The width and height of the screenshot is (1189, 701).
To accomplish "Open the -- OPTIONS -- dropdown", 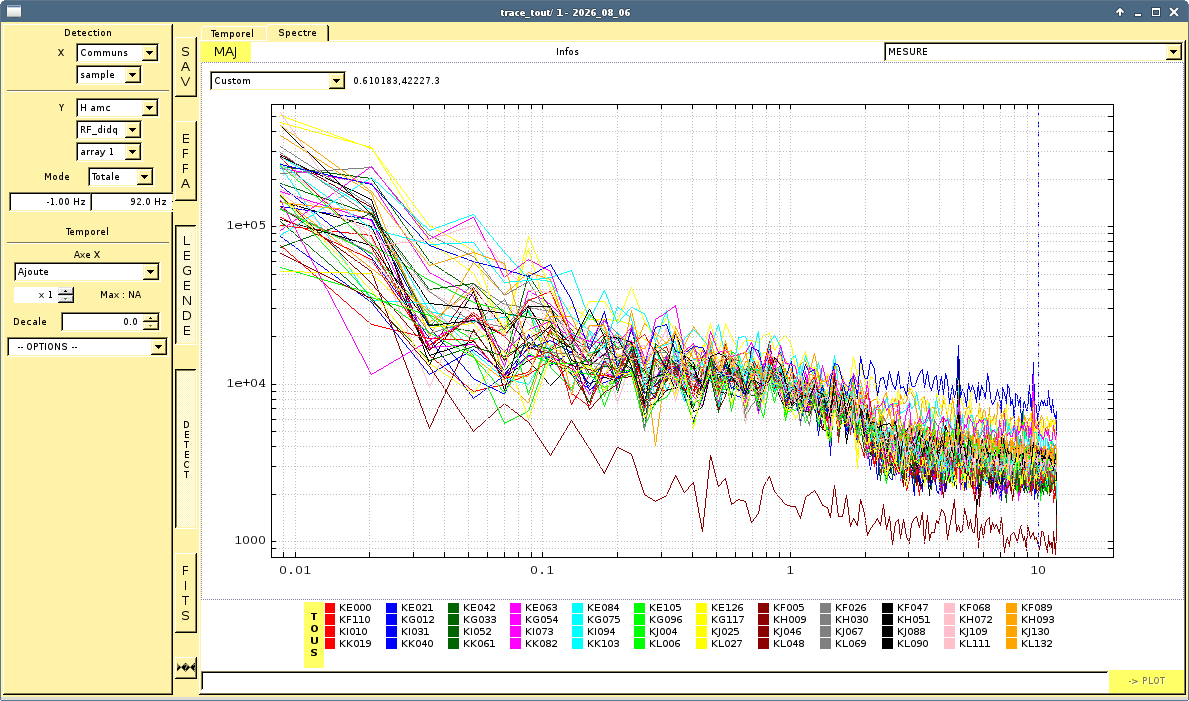I will (87, 347).
